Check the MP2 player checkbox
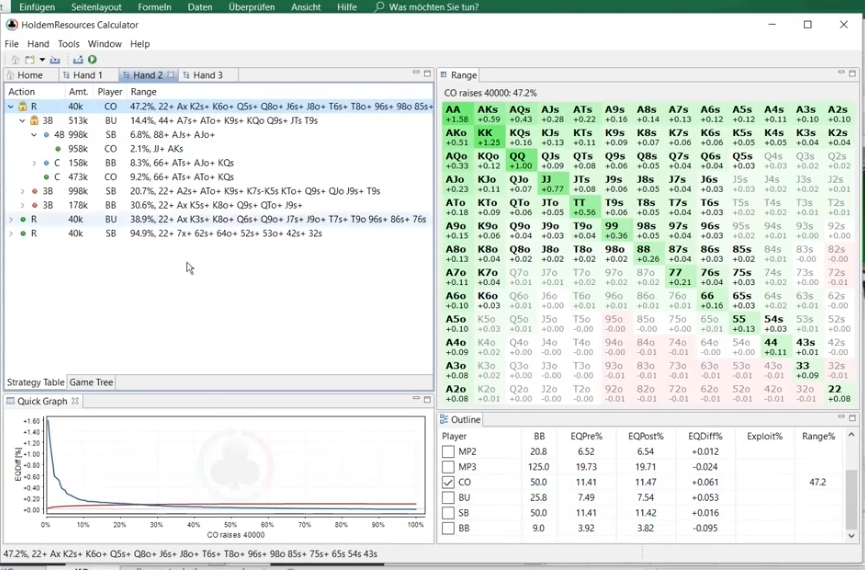Image resolution: width=865 pixels, height=570 pixels. (448, 451)
